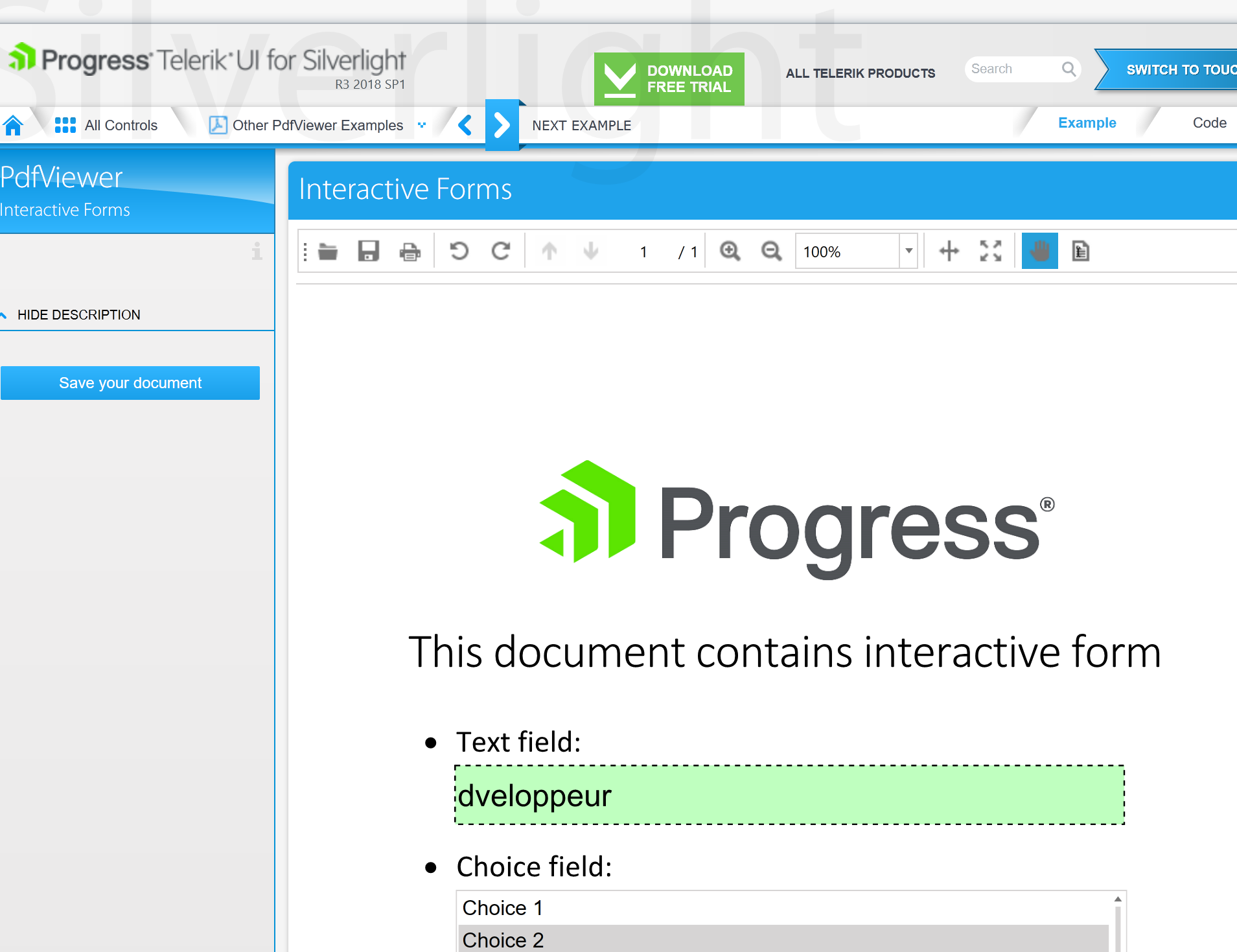Click the save floppy disk icon in toolbar
Screen dimensions: 1237x952
(369, 251)
